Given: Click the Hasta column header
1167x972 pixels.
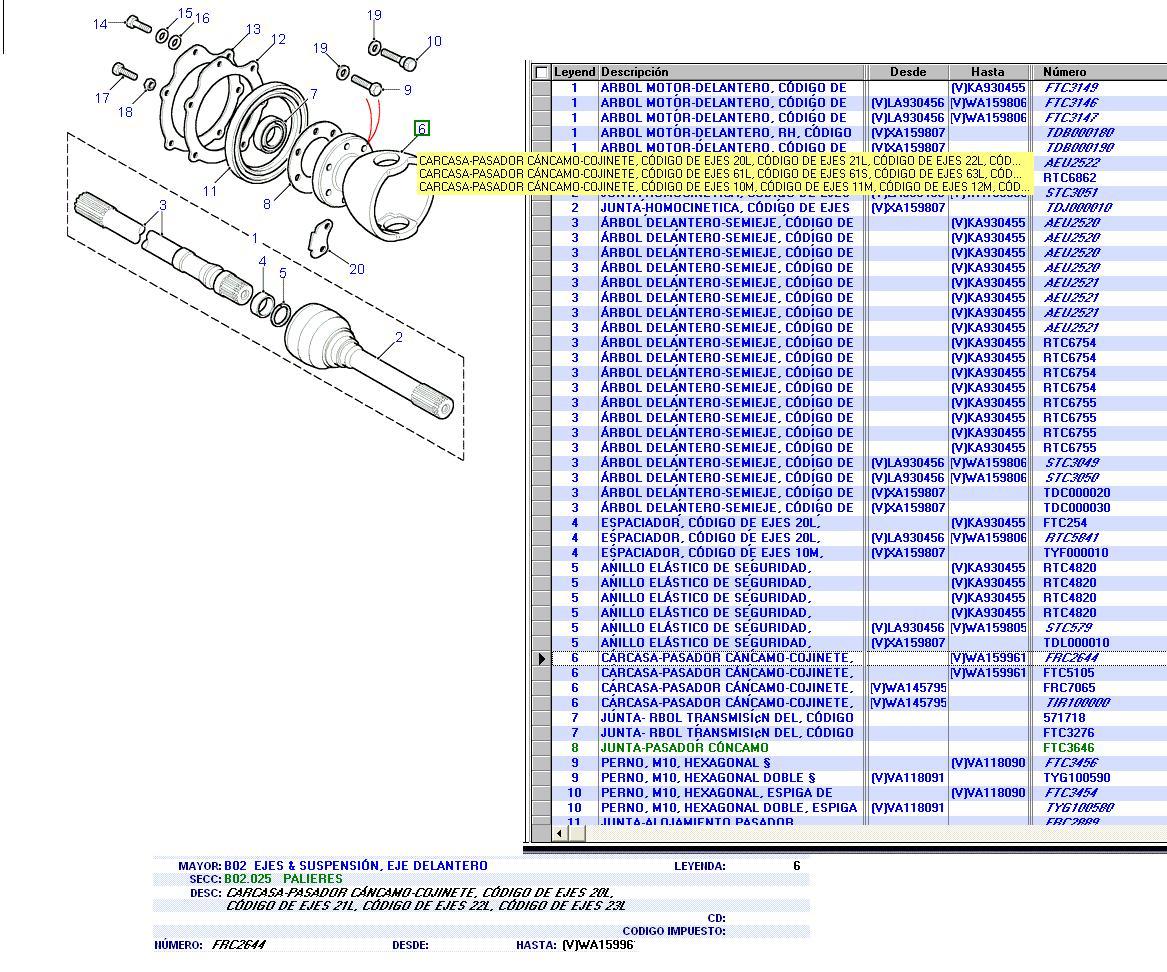Looking at the screenshot, I should point(988,72).
